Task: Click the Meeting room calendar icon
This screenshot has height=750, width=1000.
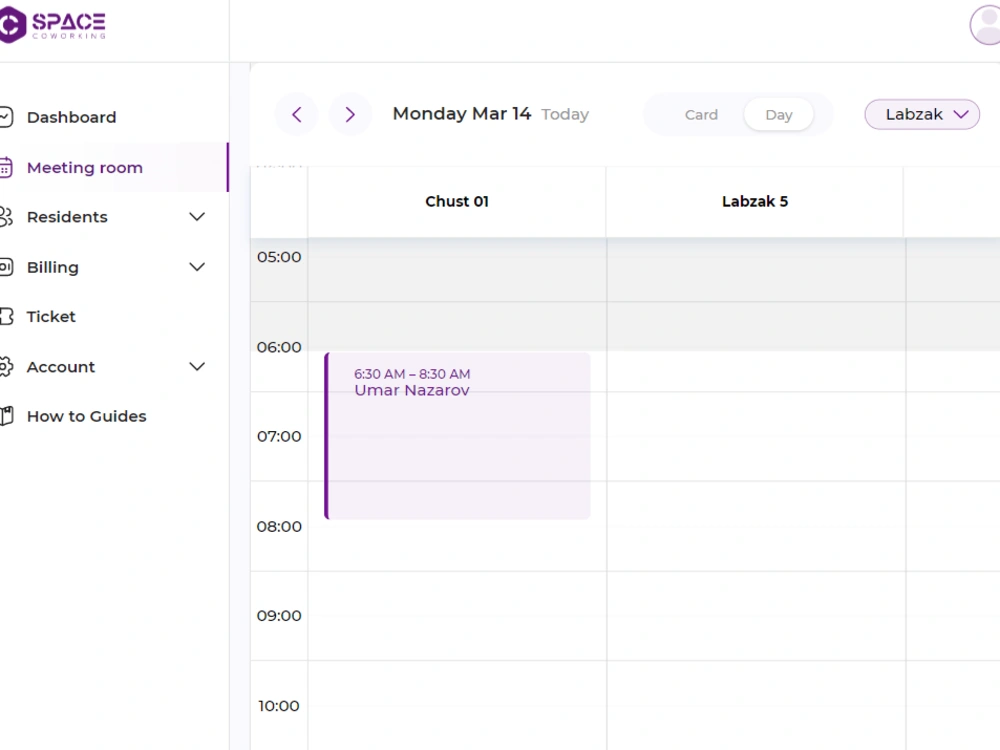Action: [x=5, y=167]
